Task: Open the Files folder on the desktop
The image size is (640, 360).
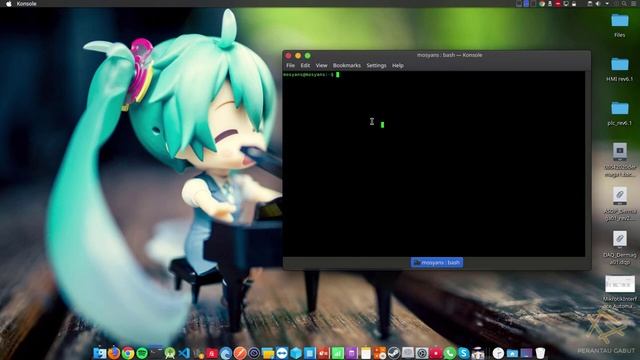Action: tap(620, 25)
